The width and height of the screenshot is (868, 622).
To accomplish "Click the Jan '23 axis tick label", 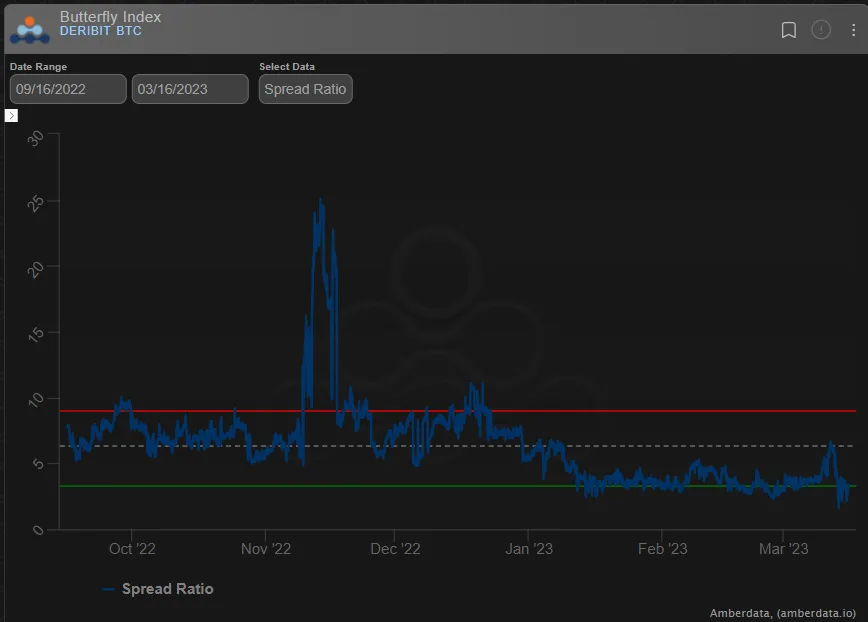I will [529, 549].
